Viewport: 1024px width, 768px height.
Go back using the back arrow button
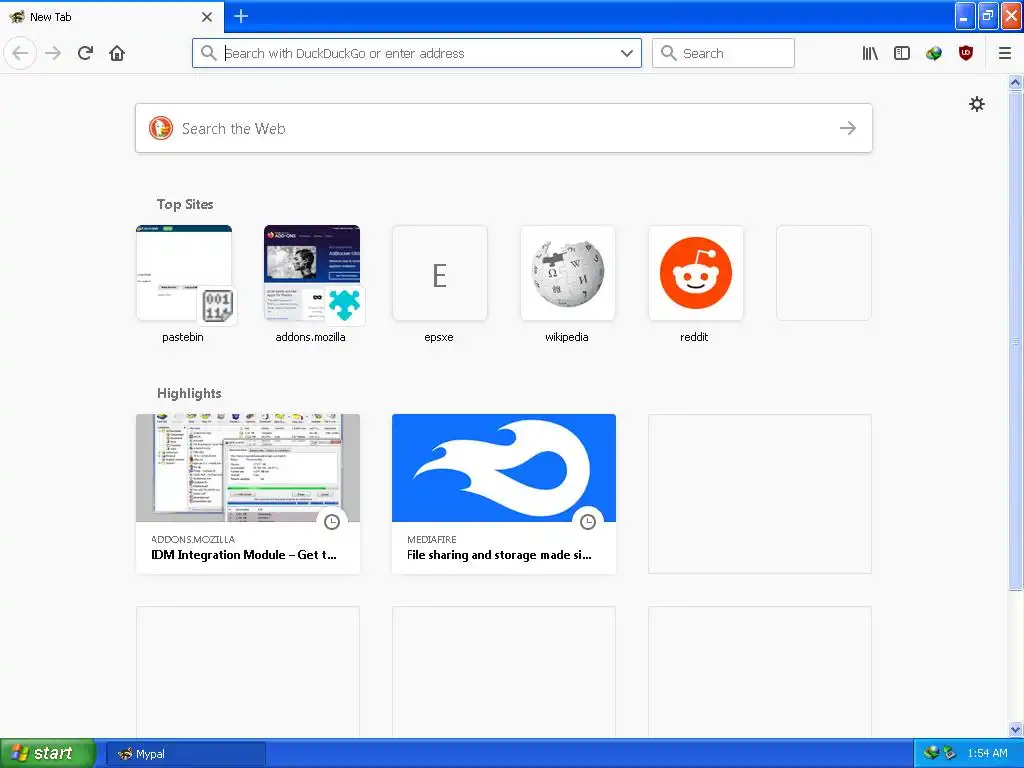pos(20,53)
